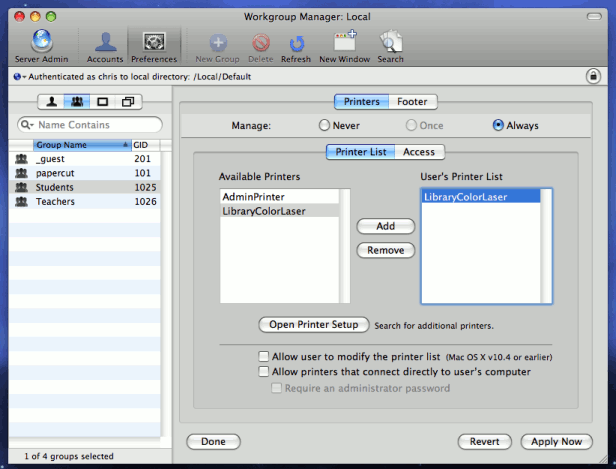Click the Add printer button
This screenshot has height=469, width=616.
pyautogui.click(x=385, y=226)
